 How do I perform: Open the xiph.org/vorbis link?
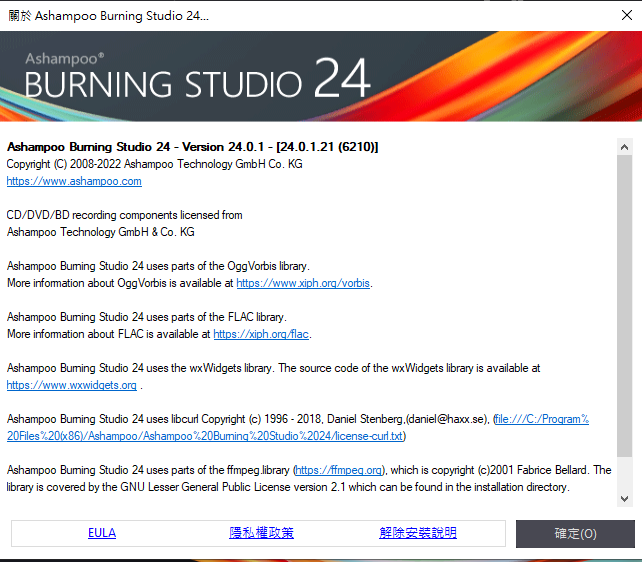303,283
